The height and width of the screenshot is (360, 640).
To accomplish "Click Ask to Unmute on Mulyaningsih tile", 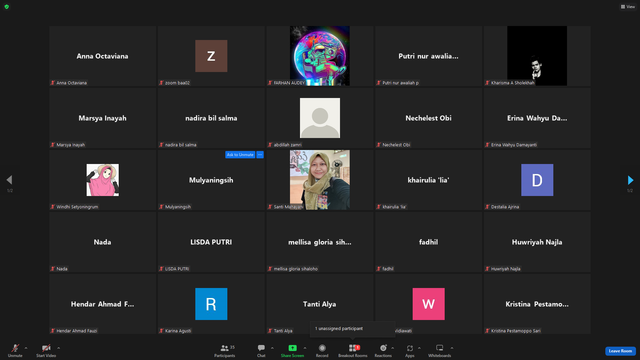I will (x=240, y=155).
